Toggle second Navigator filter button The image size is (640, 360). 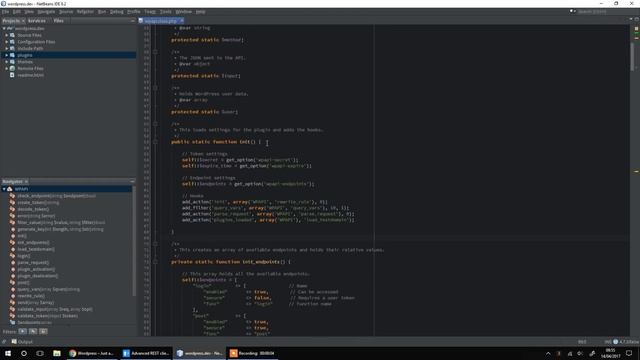[33, 331]
